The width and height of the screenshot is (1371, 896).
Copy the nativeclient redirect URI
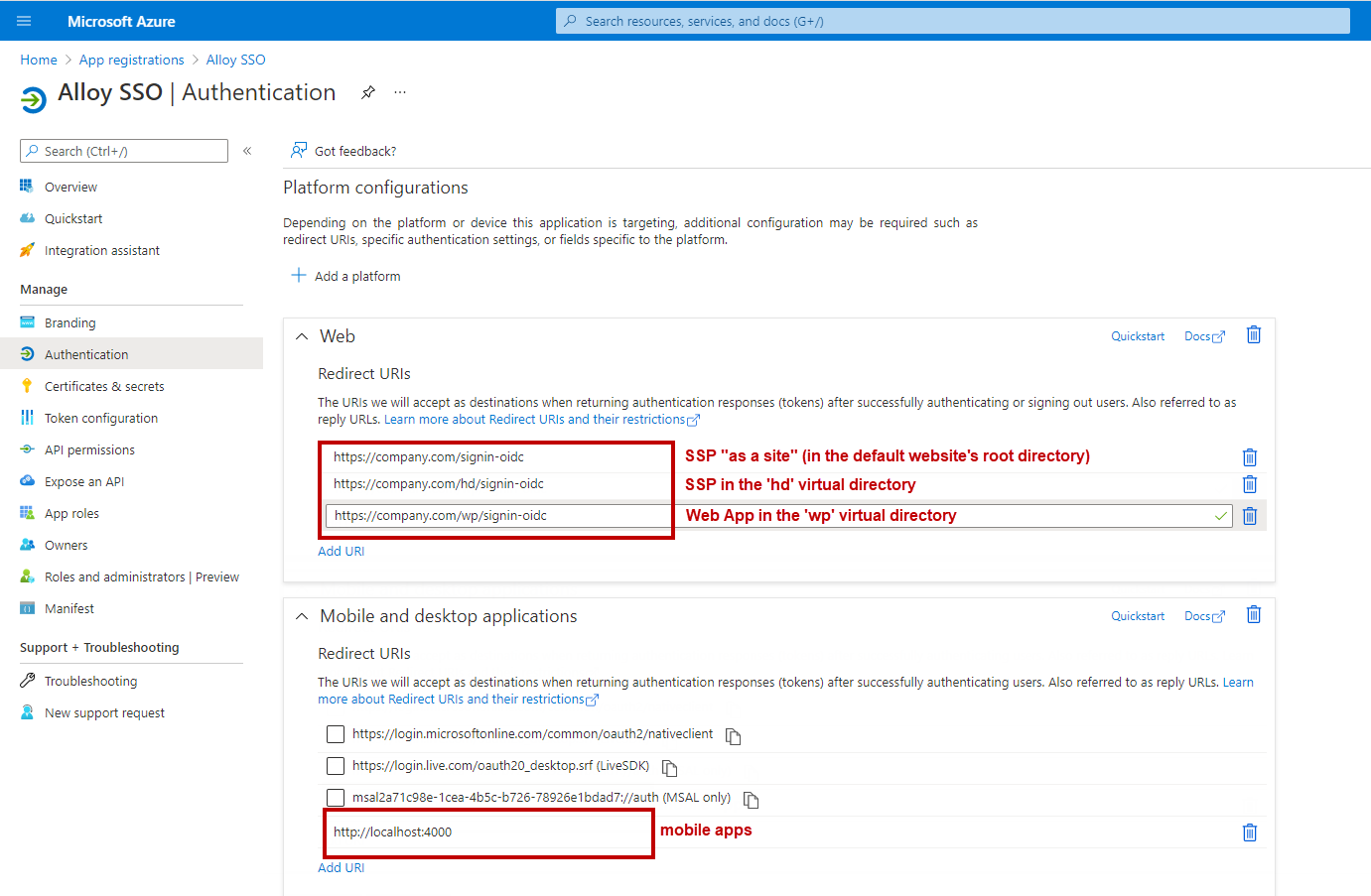coord(733,736)
